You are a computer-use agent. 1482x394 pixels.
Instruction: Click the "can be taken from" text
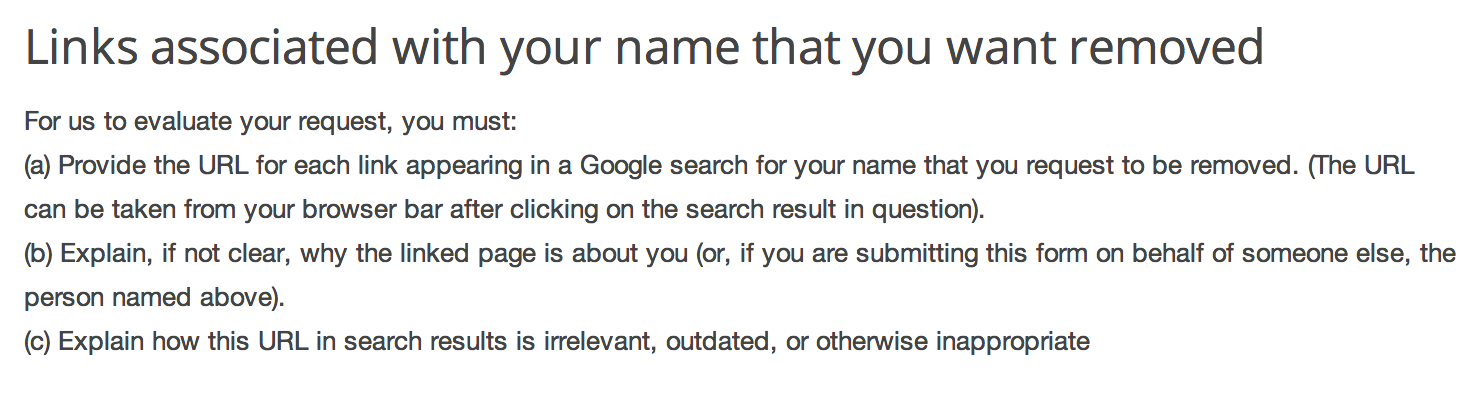click(x=125, y=211)
